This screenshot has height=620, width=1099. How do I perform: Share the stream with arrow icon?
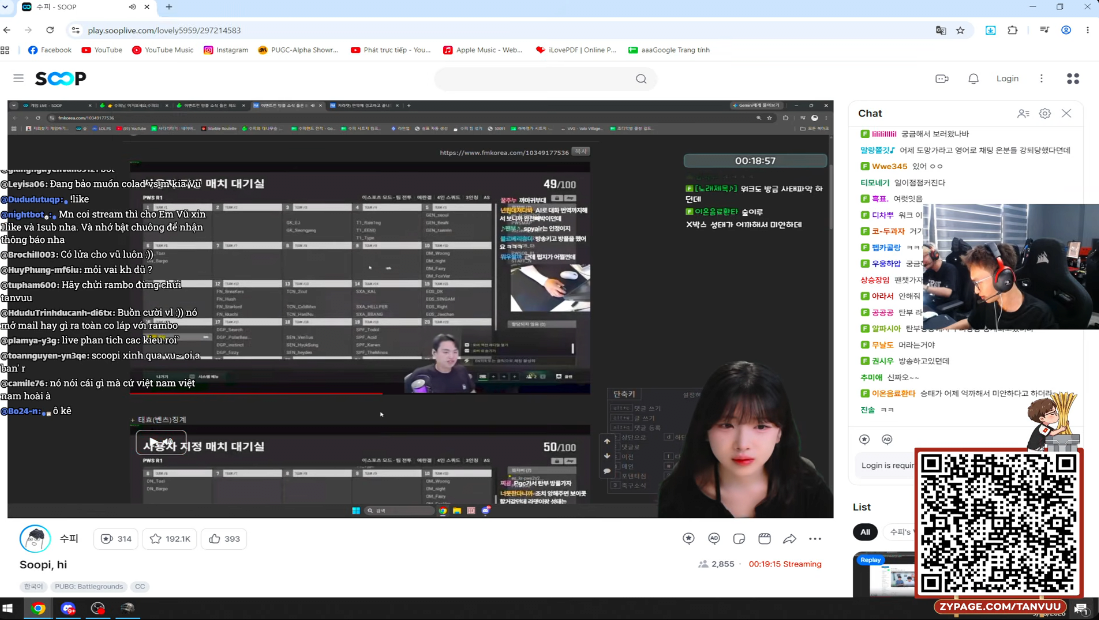click(789, 539)
